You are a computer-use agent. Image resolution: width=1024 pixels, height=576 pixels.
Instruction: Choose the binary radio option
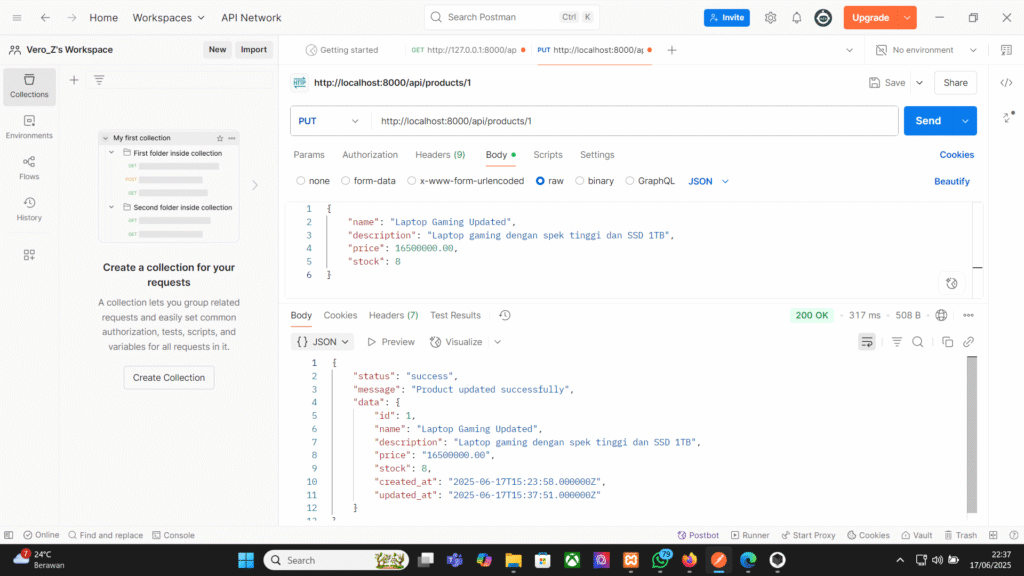click(580, 181)
